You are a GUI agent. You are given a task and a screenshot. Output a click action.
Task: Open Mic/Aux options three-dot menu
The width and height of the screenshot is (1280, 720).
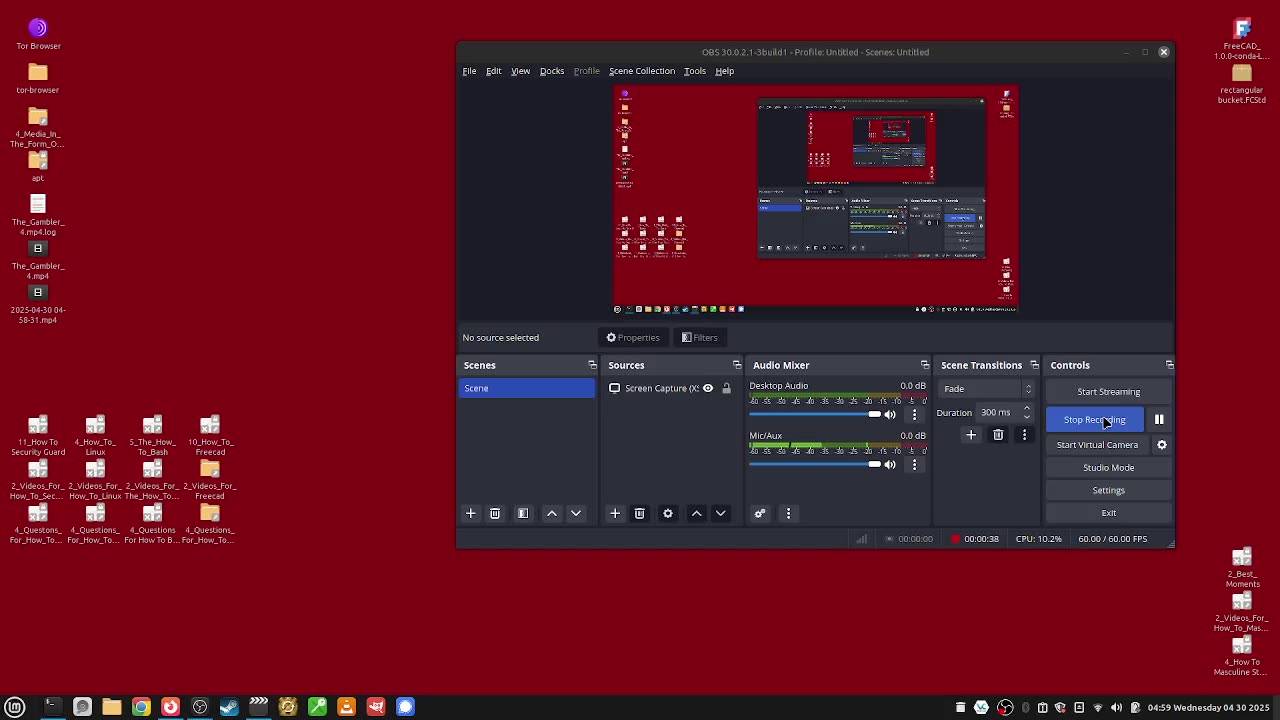click(914, 464)
